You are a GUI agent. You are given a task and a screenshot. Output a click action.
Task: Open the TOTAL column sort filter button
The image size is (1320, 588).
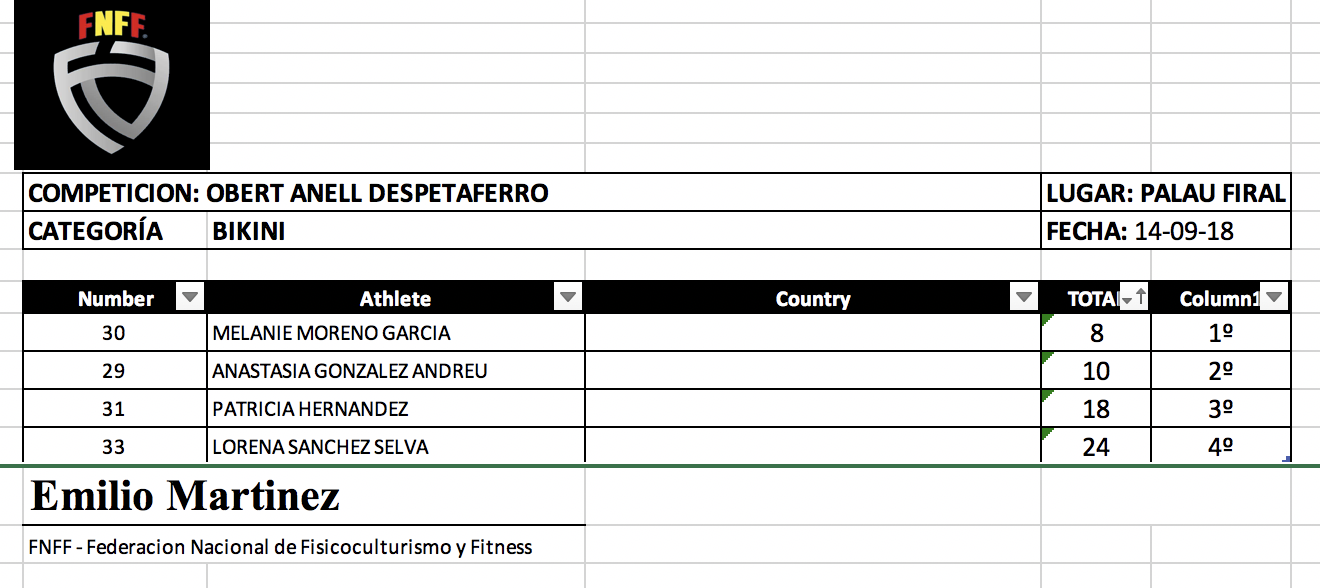click(x=1133, y=298)
